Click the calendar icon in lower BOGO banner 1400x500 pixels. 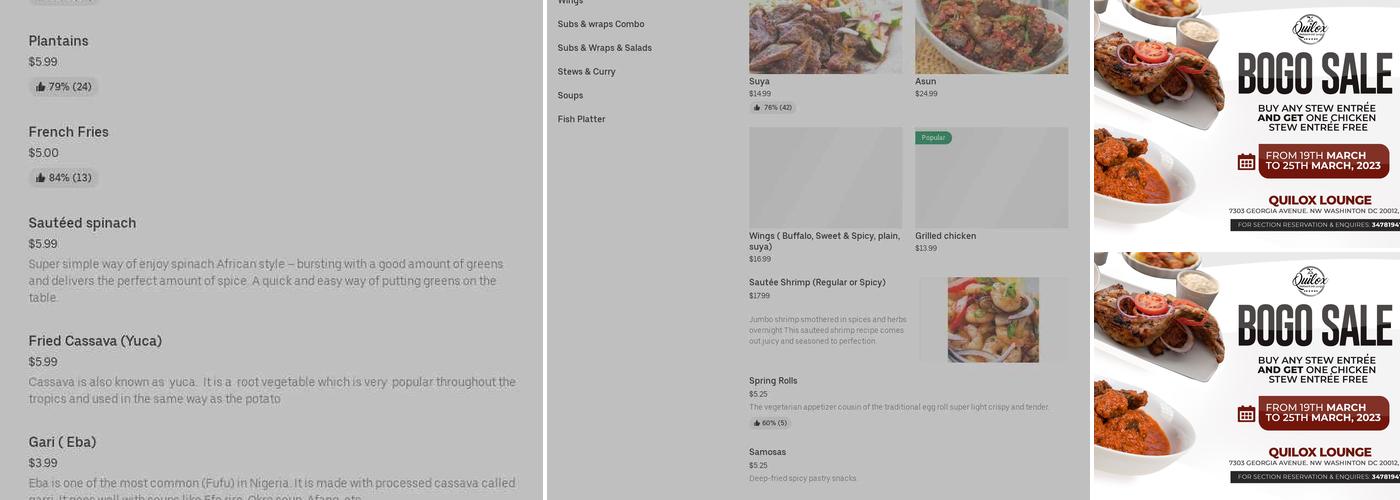(x=1246, y=414)
